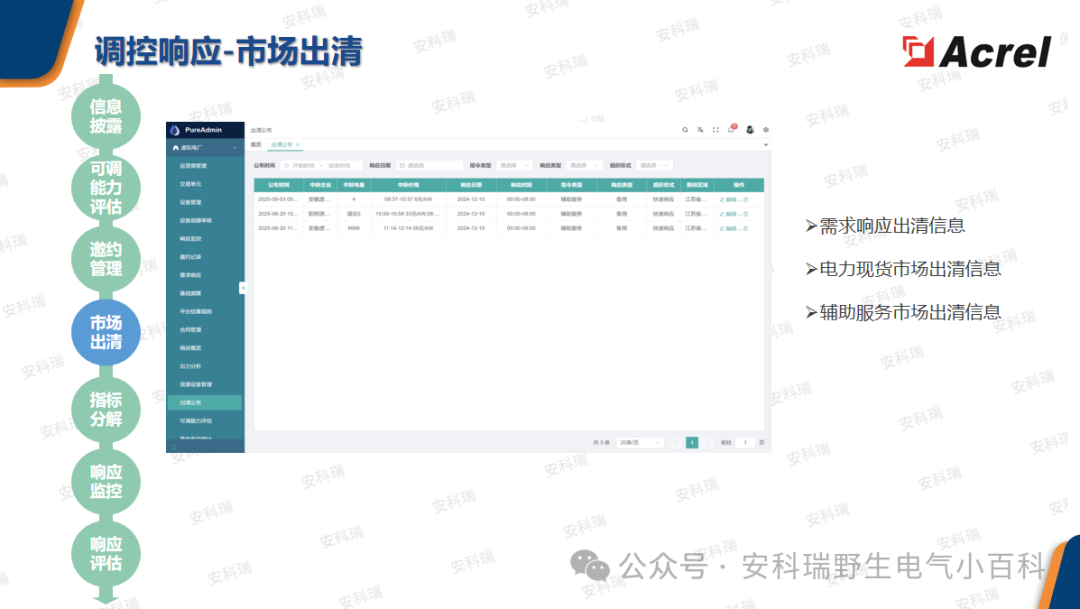Screen dimensions: 1080x609
Task: Click cell 11:14-12:14 56元/kW
Action: (408, 228)
